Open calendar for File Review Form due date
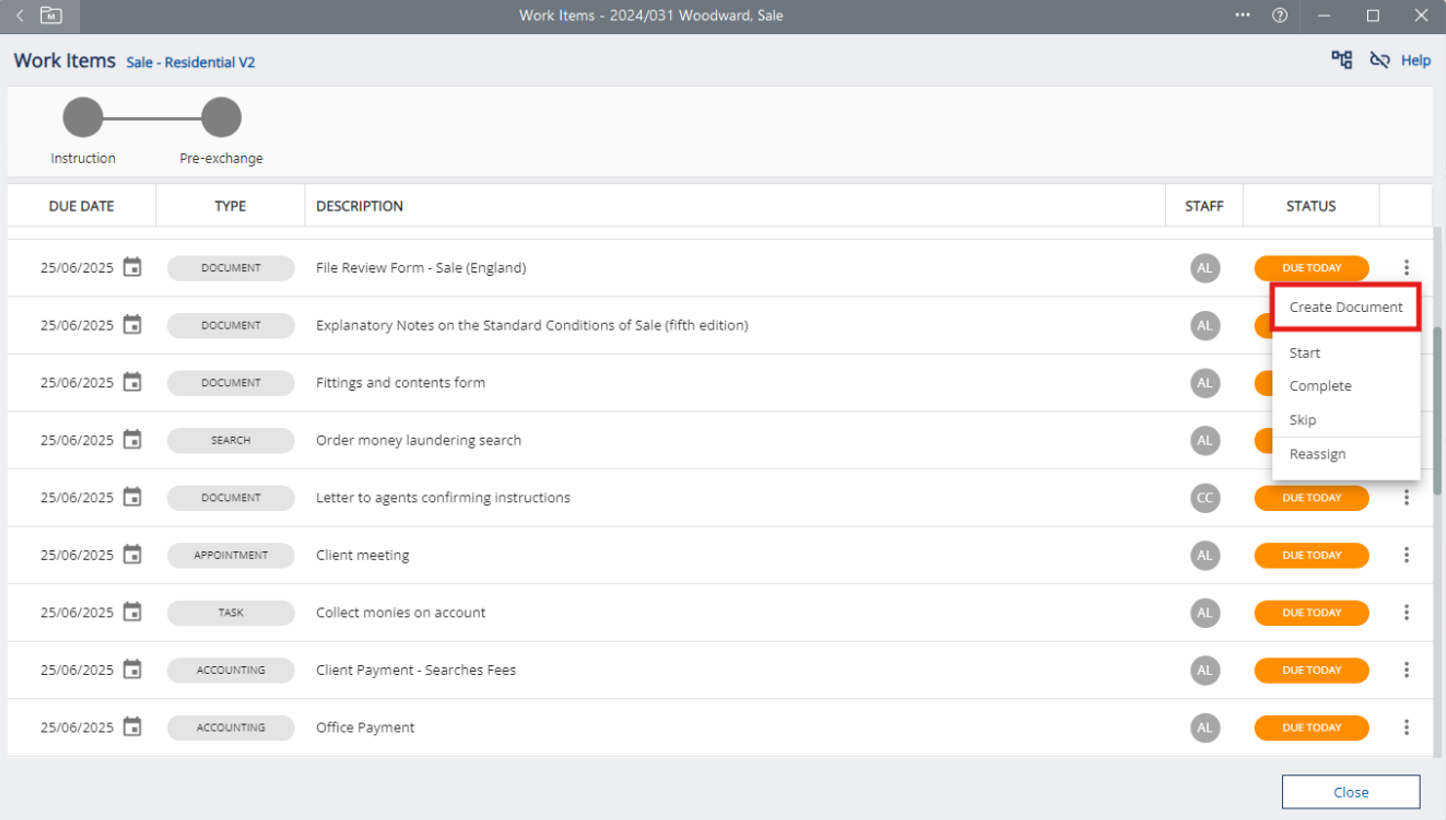 [x=132, y=267]
